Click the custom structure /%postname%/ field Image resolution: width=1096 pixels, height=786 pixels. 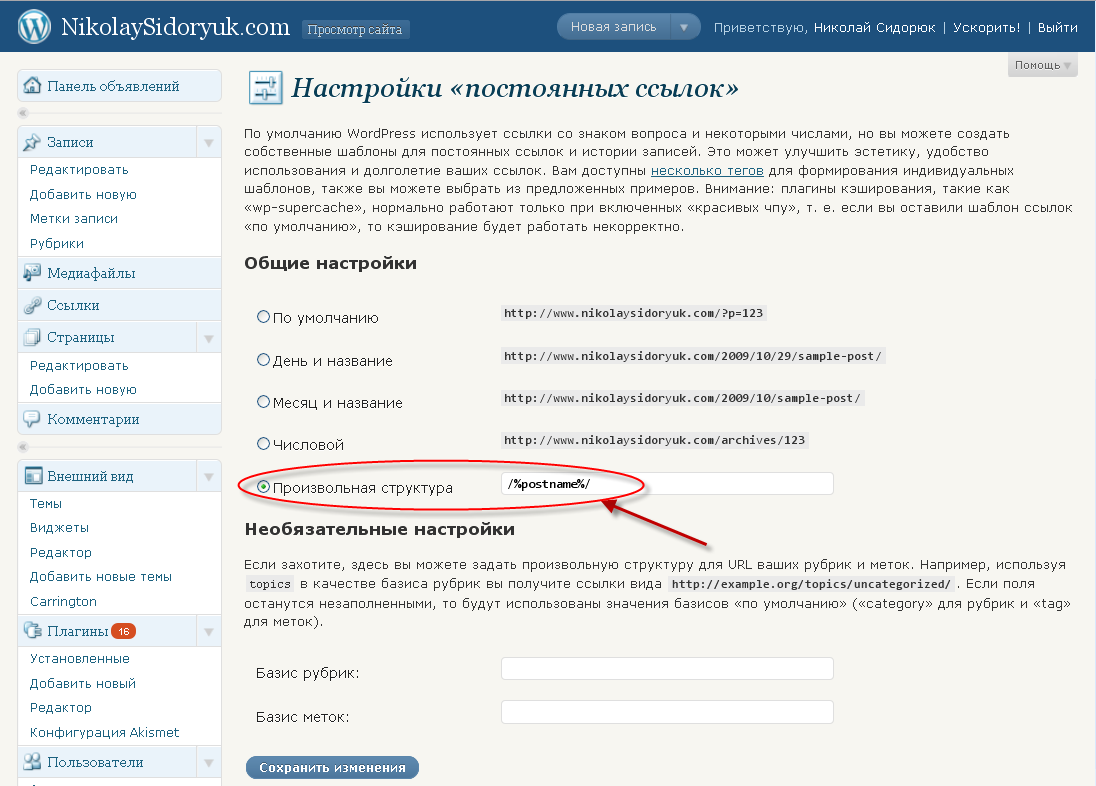[x=667, y=483]
